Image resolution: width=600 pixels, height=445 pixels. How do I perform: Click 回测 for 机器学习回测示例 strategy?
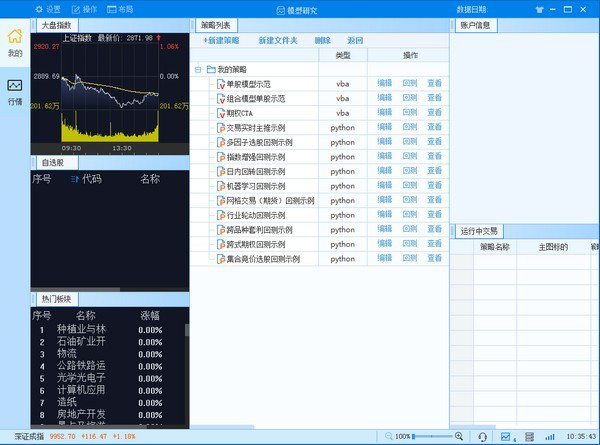tap(410, 186)
